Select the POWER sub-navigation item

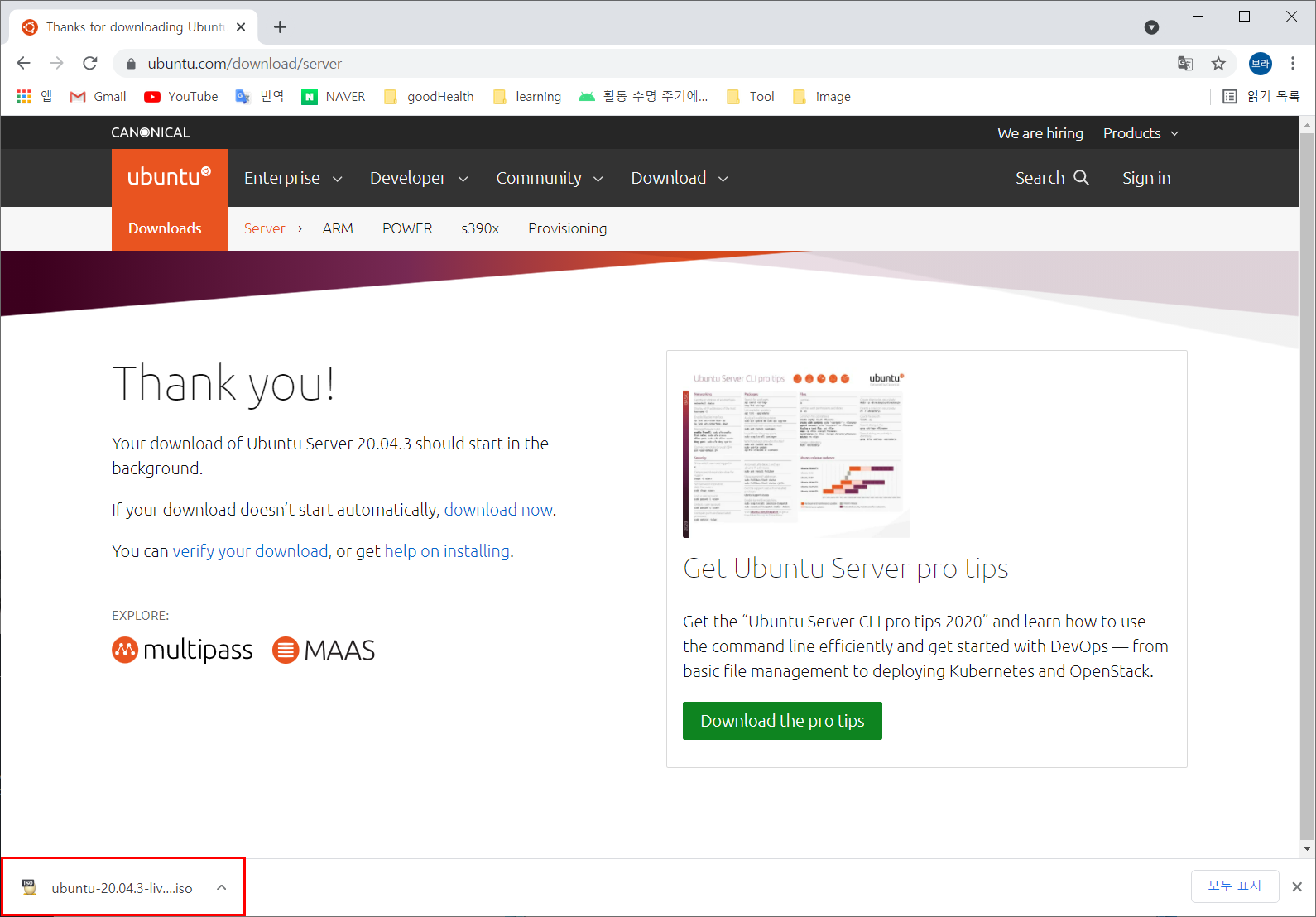click(407, 228)
